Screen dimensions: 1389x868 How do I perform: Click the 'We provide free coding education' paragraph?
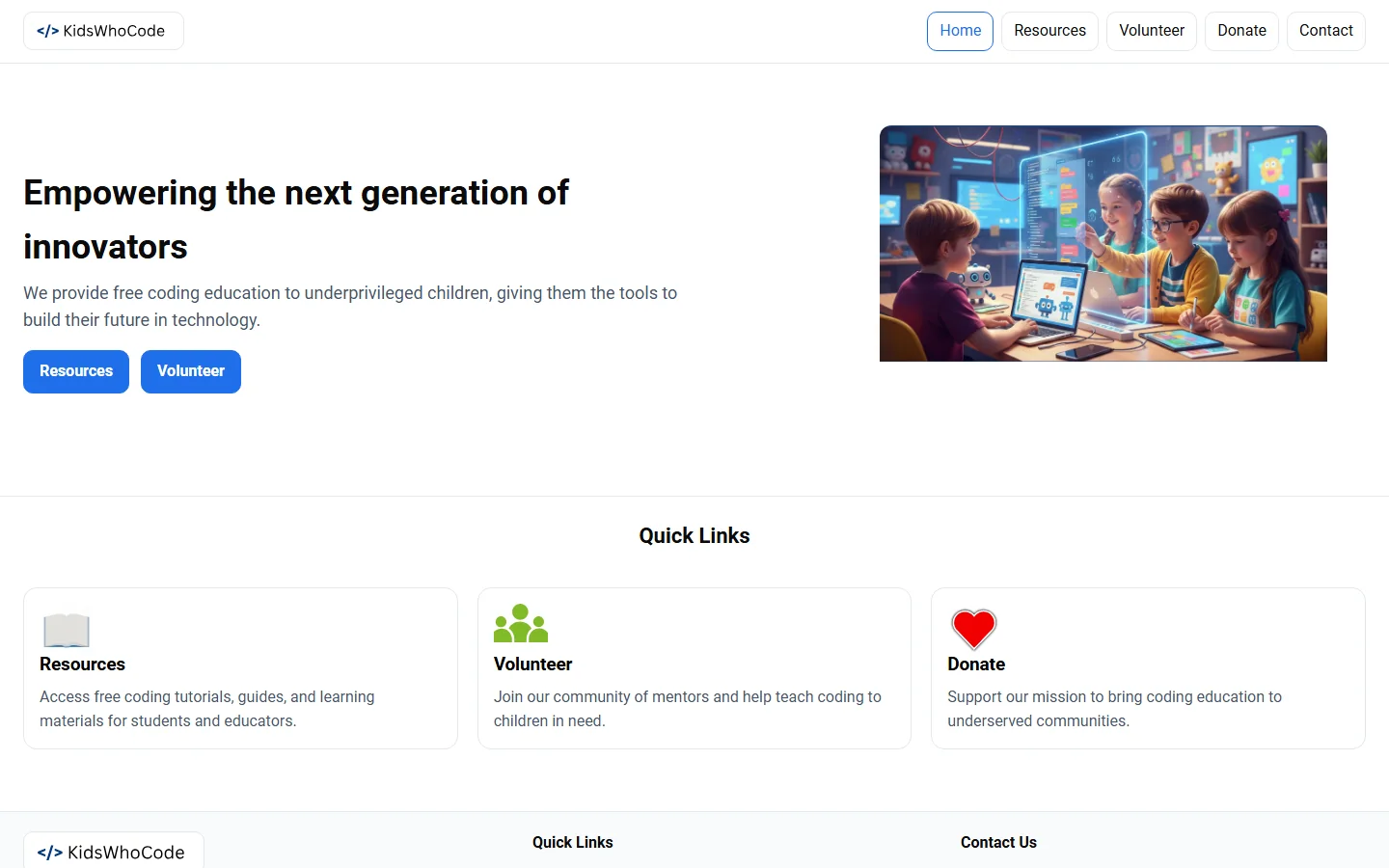point(350,307)
